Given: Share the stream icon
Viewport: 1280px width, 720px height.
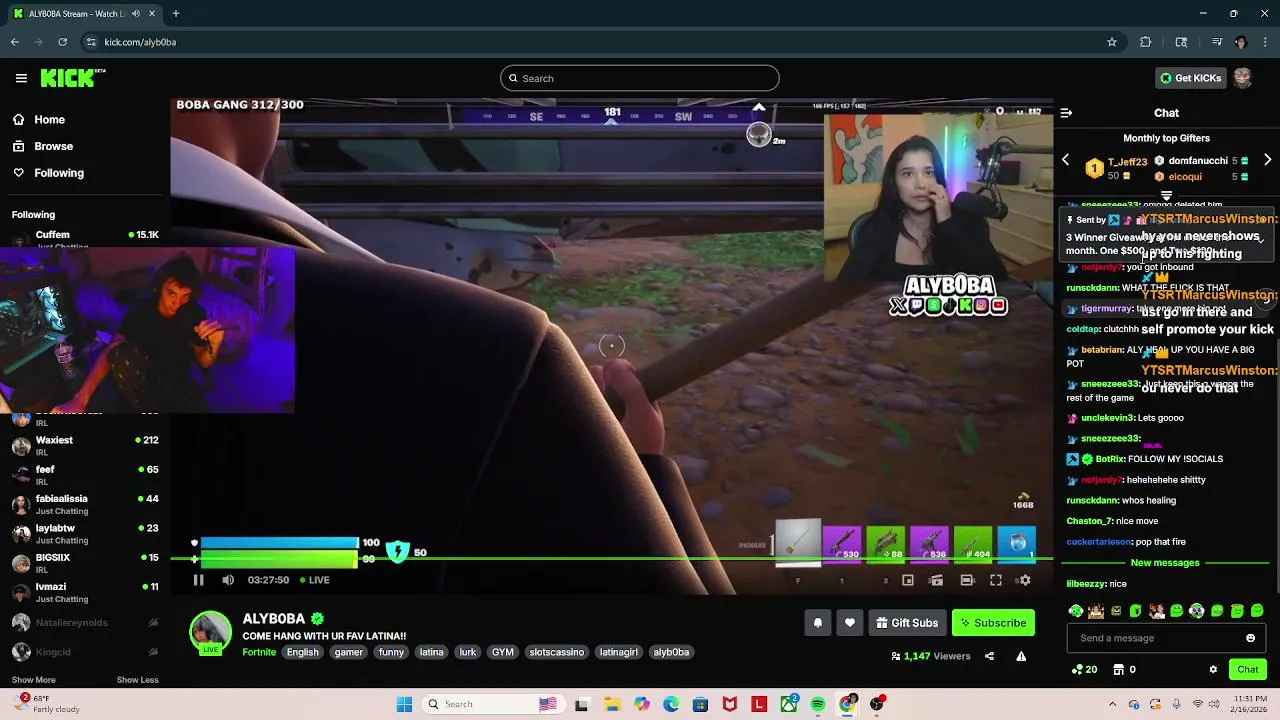Looking at the screenshot, I should pos(989,656).
